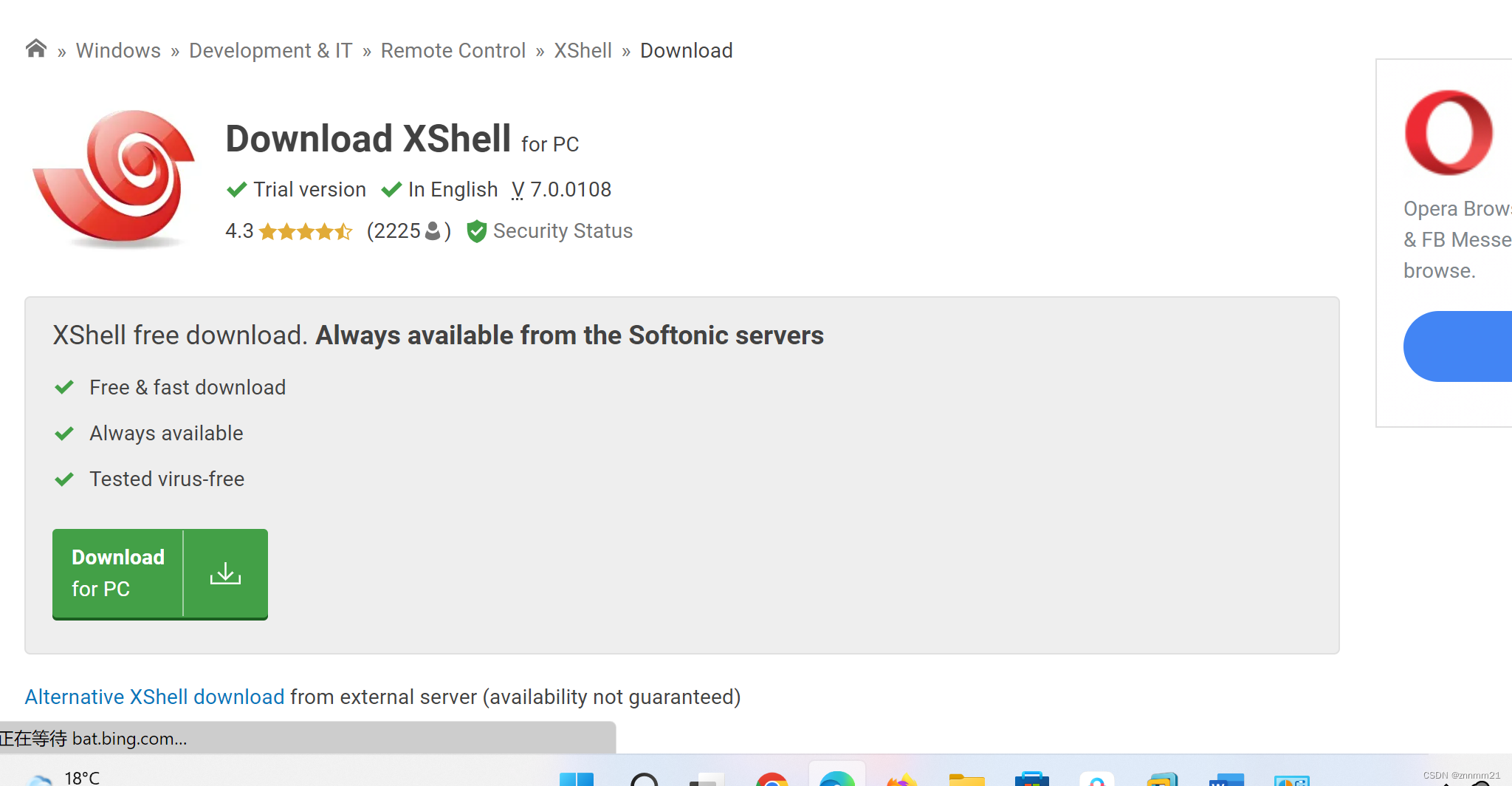Click the Security Status shield icon
The width and height of the screenshot is (1512, 786).
pyautogui.click(x=477, y=231)
